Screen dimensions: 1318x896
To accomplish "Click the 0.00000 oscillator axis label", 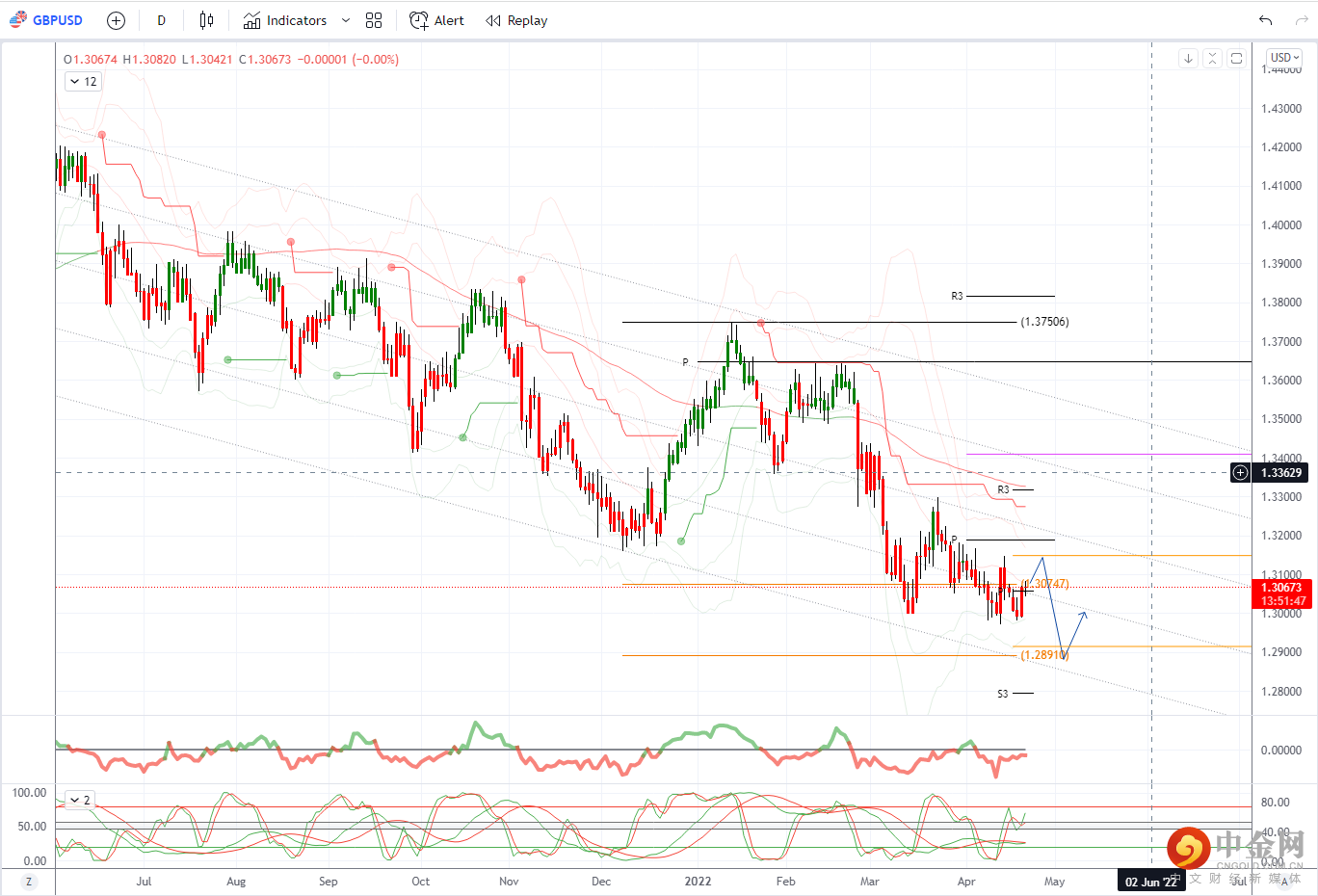I will pyautogui.click(x=1281, y=751).
